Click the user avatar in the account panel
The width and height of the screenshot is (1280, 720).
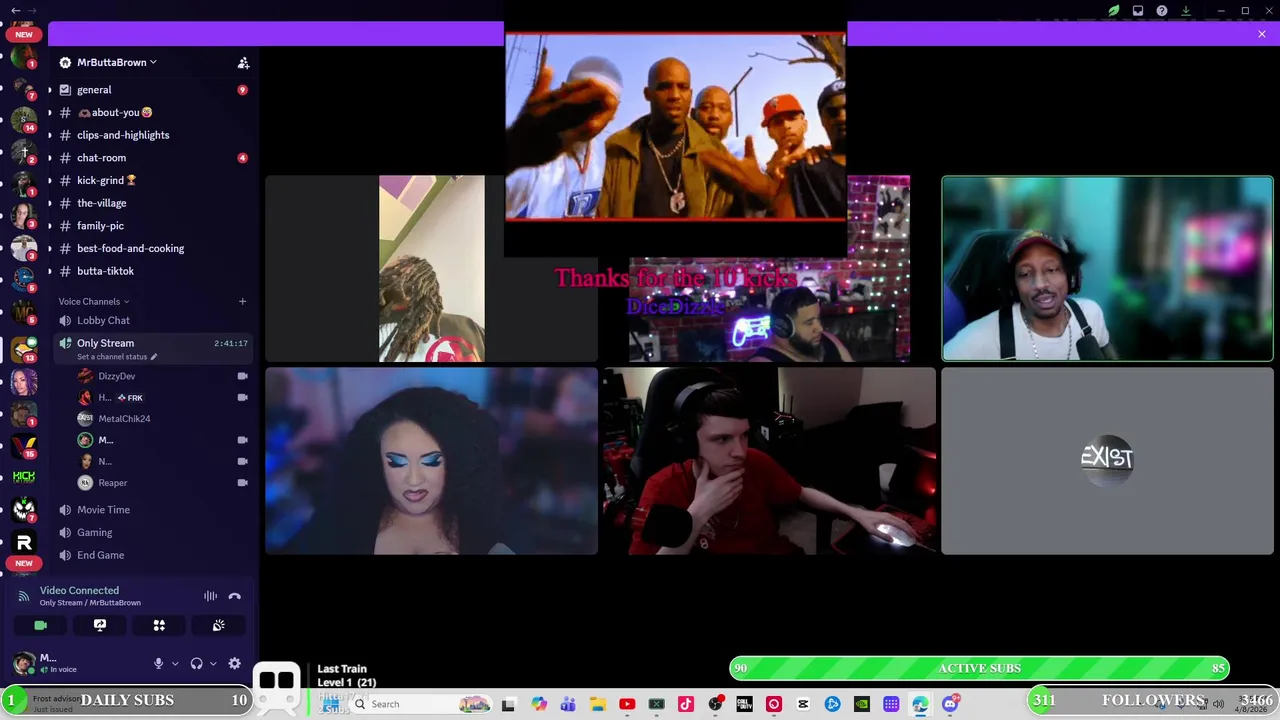click(x=24, y=663)
